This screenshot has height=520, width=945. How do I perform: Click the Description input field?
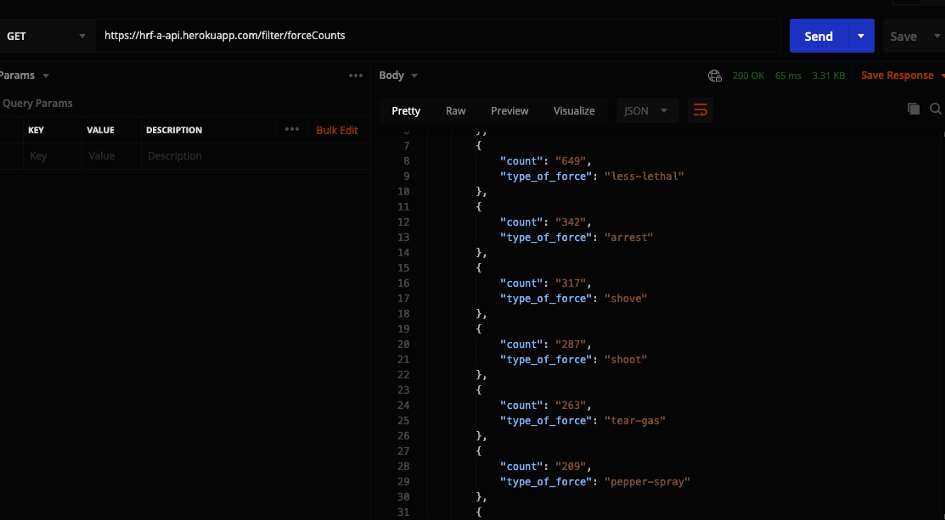click(256, 156)
